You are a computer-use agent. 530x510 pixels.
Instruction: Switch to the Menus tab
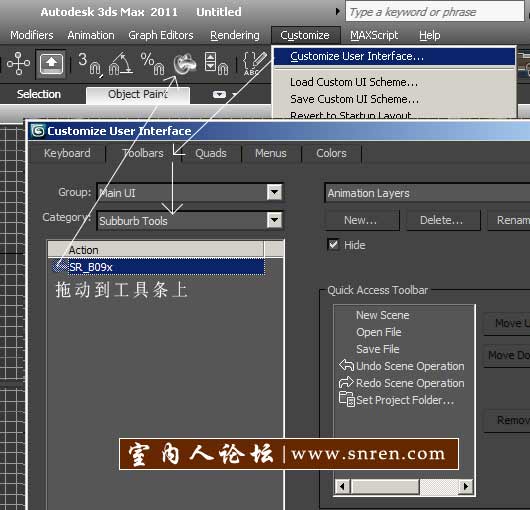click(271, 153)
